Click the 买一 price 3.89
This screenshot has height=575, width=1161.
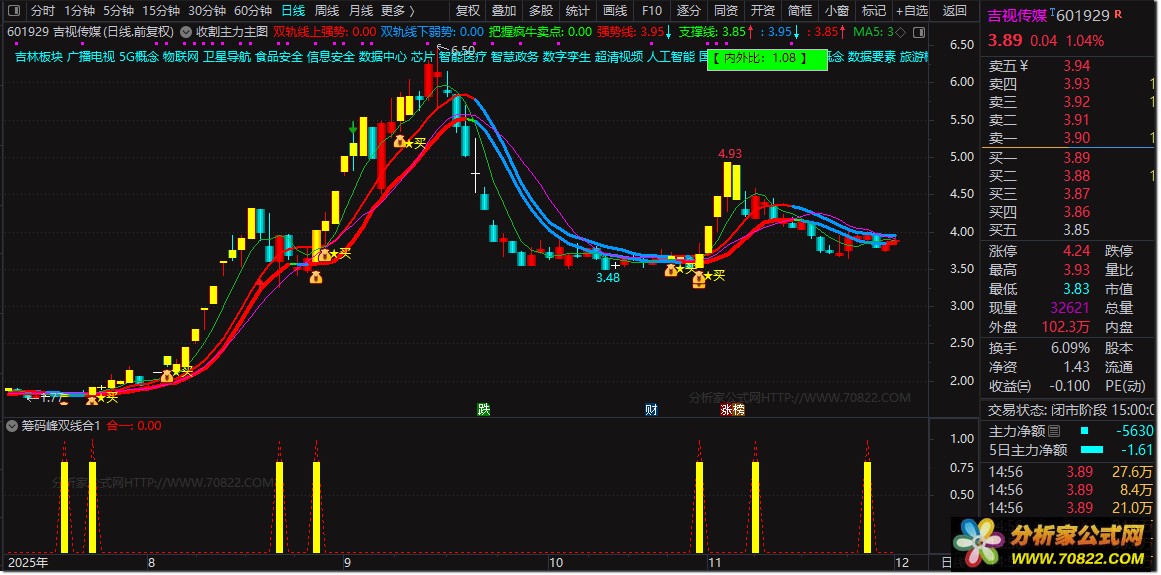[x=1077, y=158]
